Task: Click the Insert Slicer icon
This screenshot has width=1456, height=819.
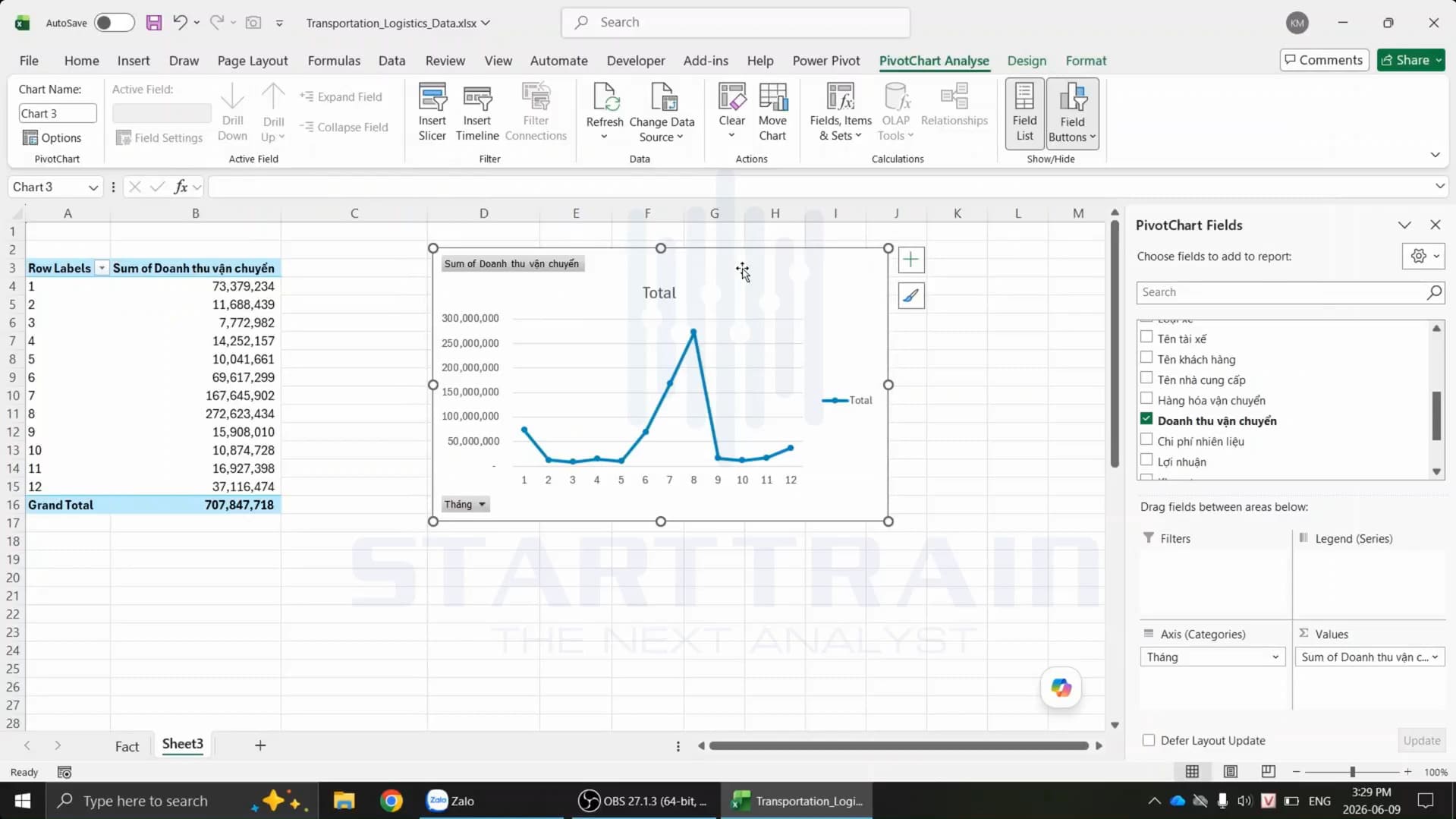Action: pyautogui.click(x=432, y=112)
